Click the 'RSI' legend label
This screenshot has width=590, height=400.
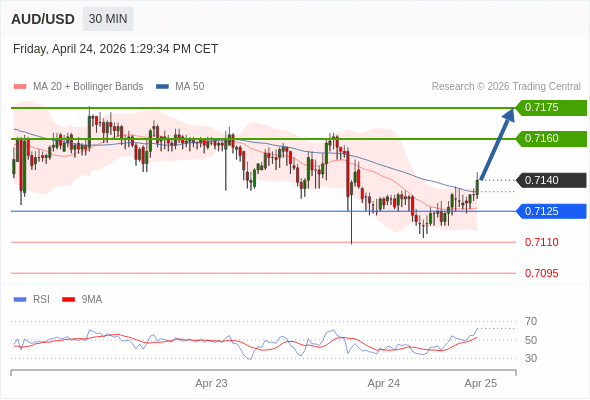coord(41,300)
